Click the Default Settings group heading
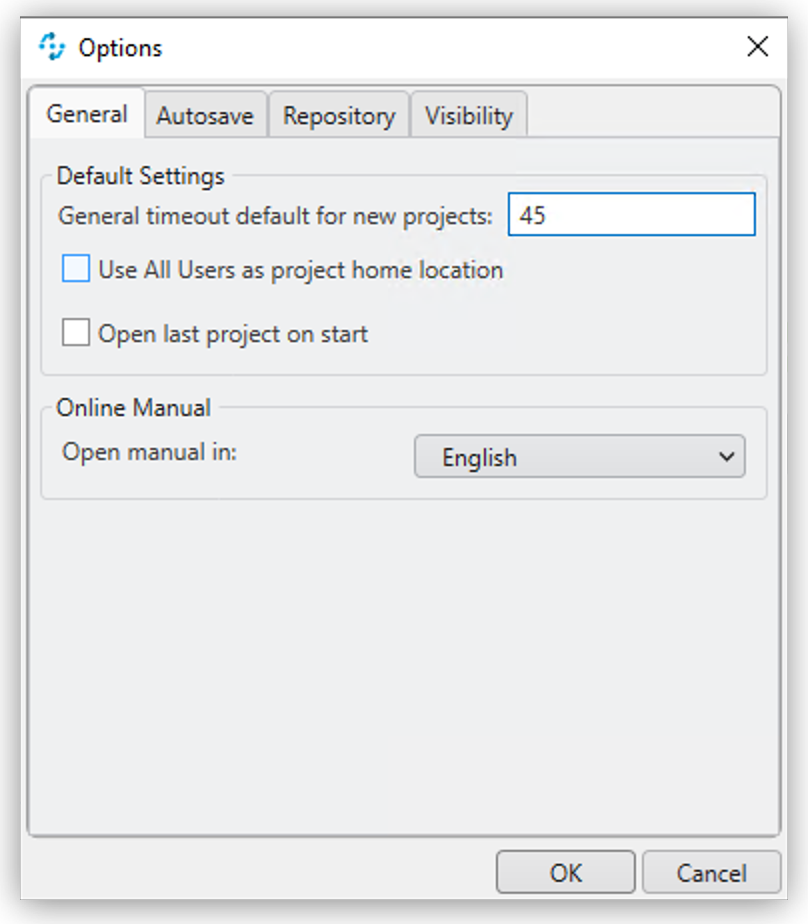The image size is (808, 924). point(139,176)
